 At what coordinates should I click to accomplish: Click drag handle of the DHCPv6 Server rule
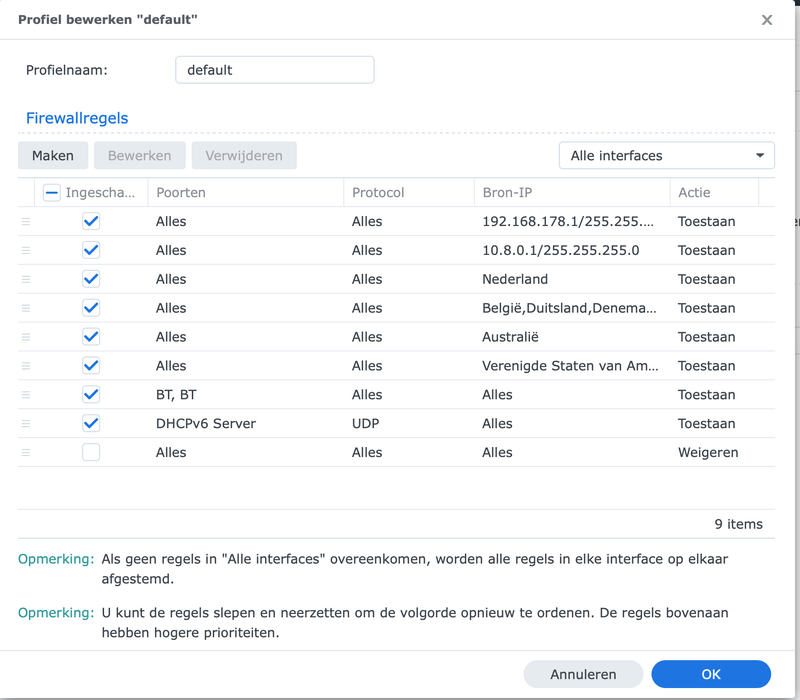pyautogui.click(x=26, y=424)
